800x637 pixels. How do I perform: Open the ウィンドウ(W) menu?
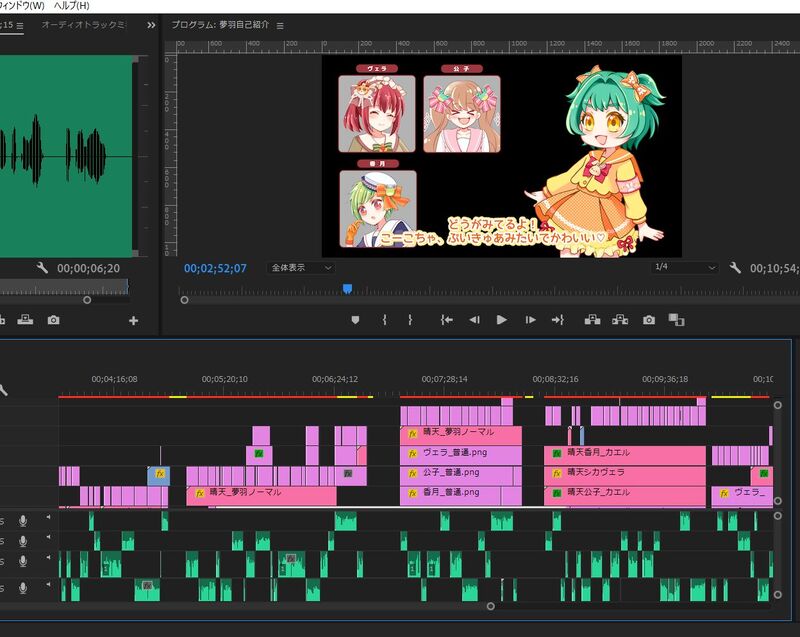point(21,6)
